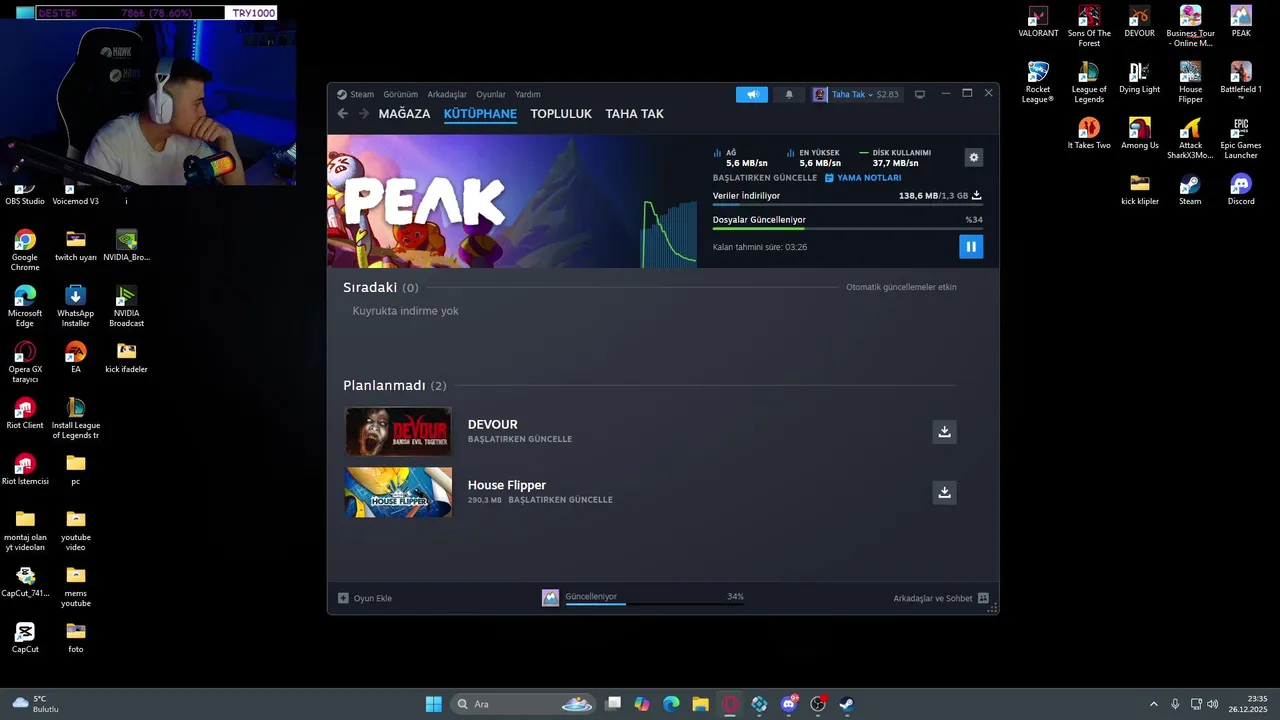The height and width of the screenshot is (720, 1280).
Task: Click Oyun Ekle button
Action: coord(365,598)
